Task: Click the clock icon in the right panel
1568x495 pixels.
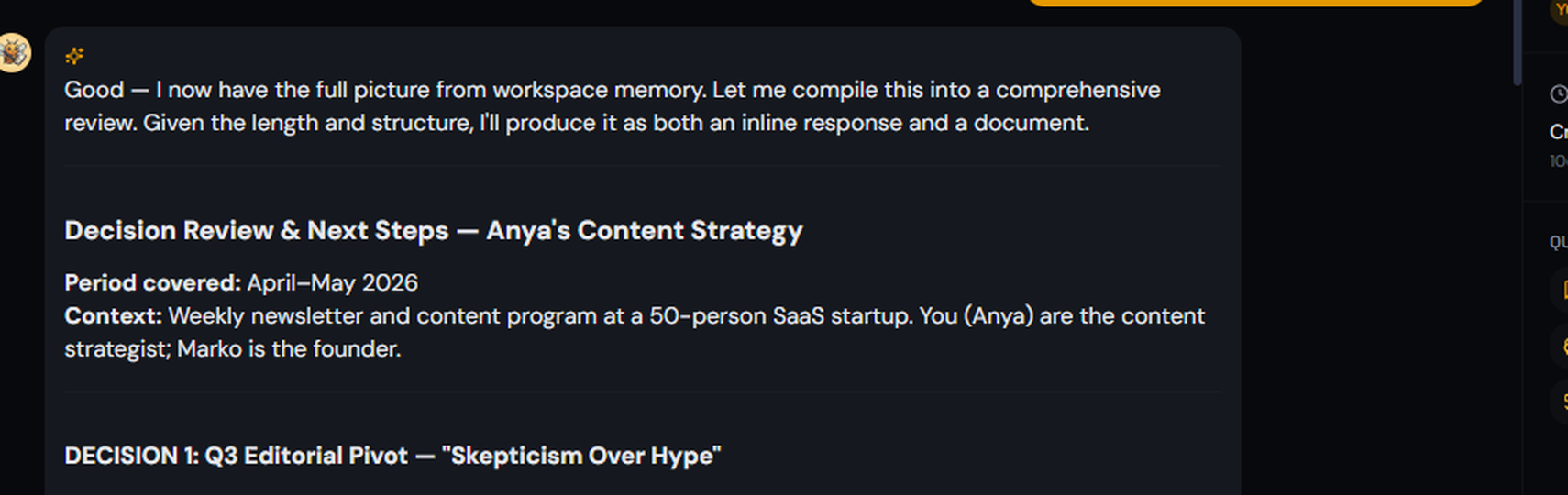Action: point(1559,93)
